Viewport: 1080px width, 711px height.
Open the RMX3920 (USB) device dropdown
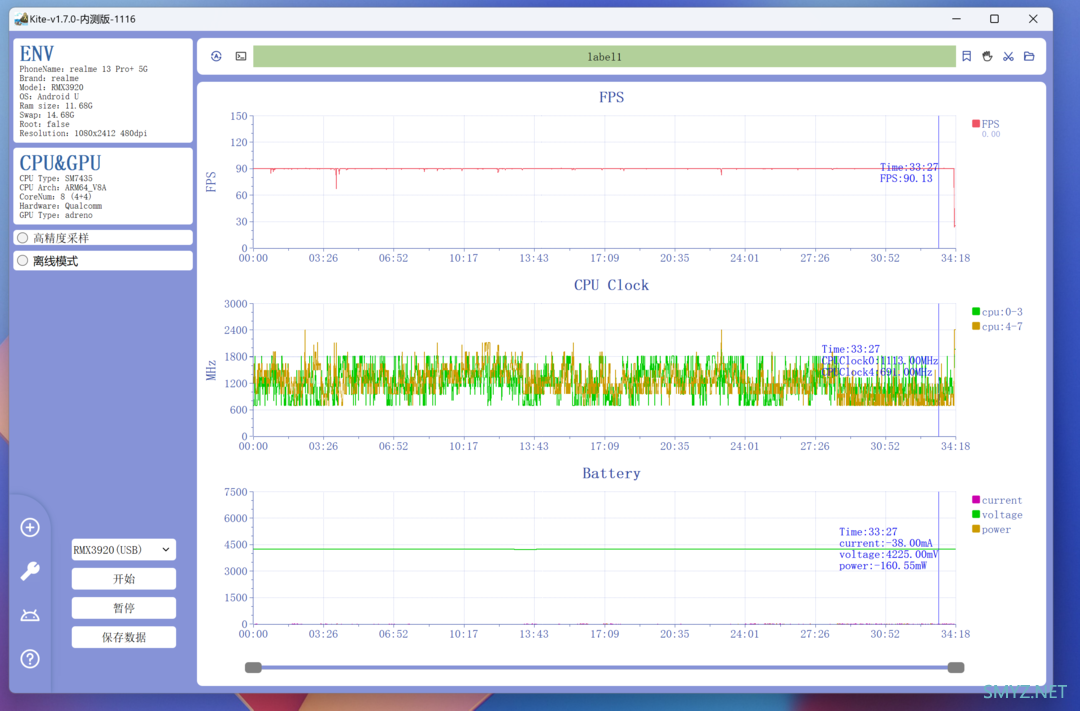[123, 550]
